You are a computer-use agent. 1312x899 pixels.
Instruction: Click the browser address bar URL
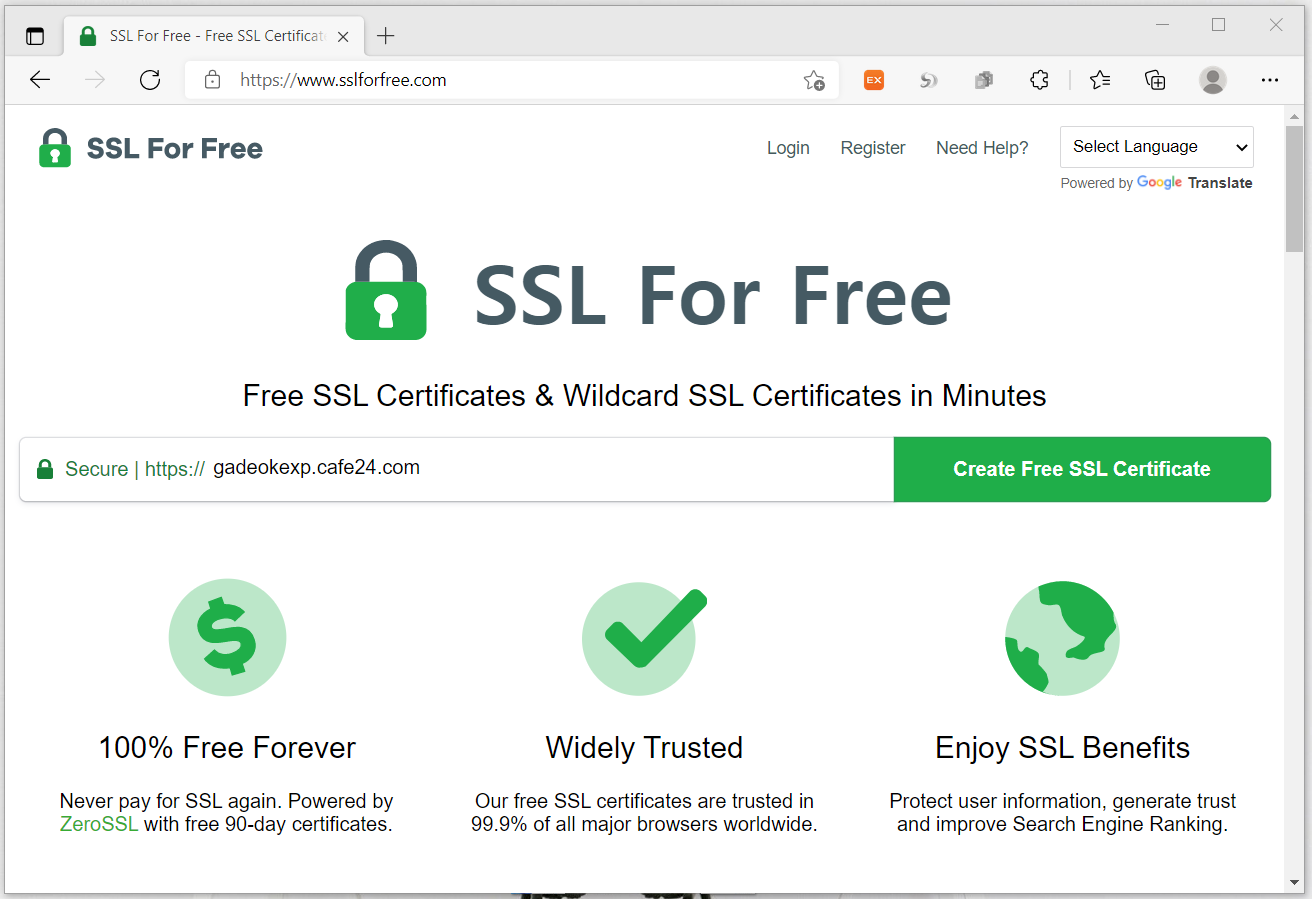click(343, 80)
